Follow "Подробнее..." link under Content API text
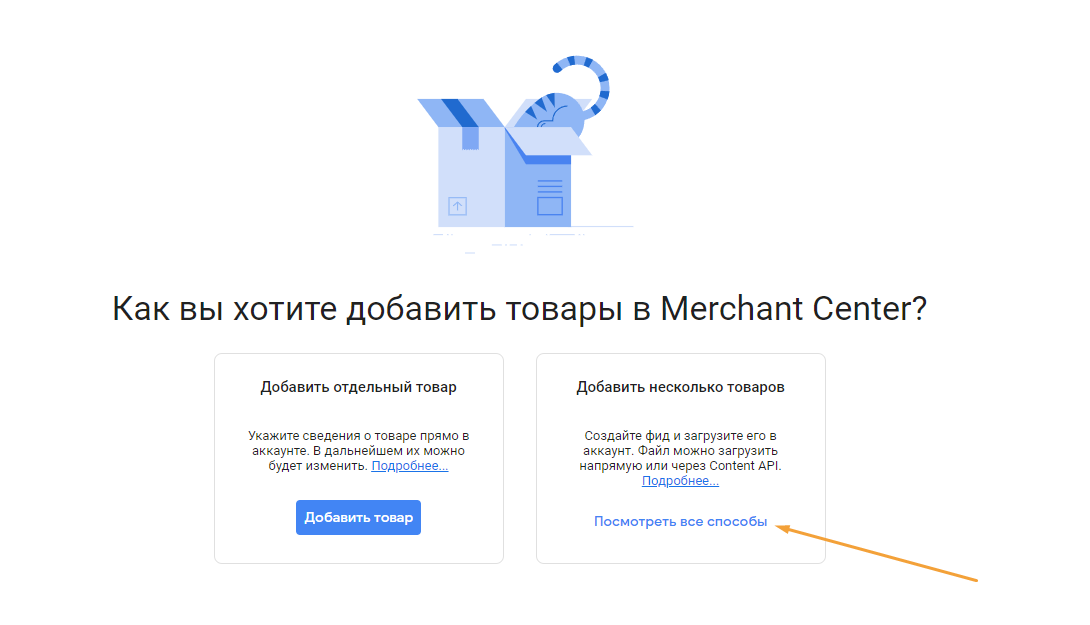 (680, 481)
